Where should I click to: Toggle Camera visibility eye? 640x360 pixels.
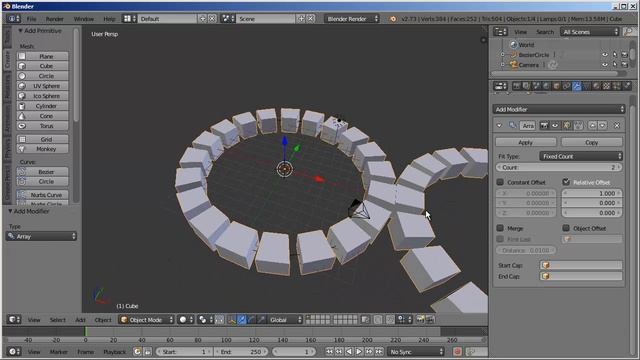605,65
